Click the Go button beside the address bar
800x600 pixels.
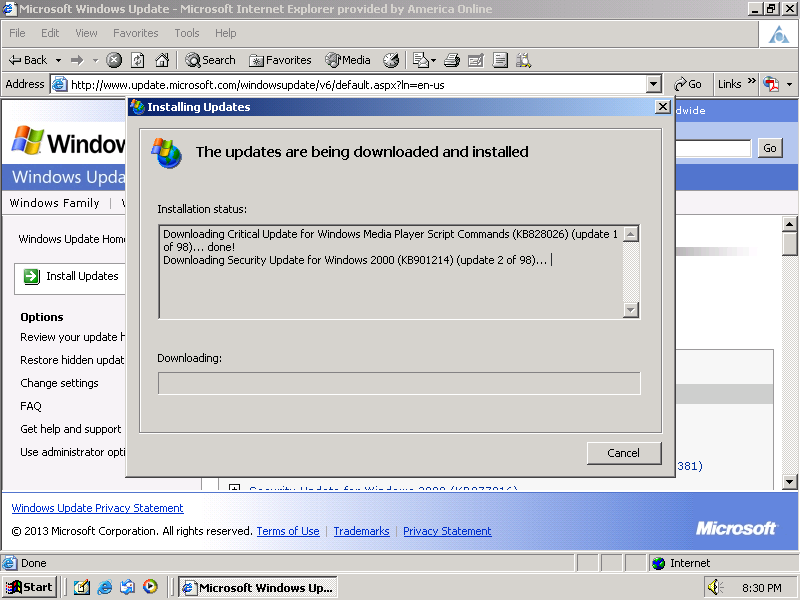[x=687, y=84]
